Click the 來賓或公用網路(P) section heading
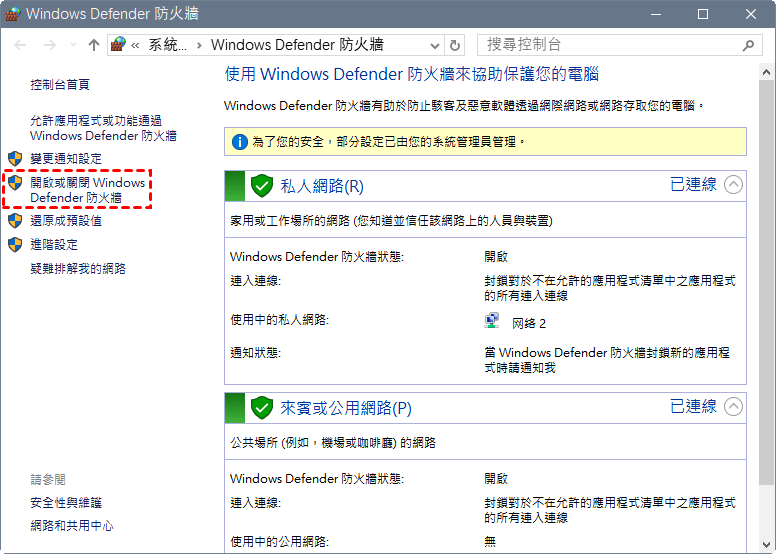The width and height of the screenshot is (776, 554). [x=345, y=408]
